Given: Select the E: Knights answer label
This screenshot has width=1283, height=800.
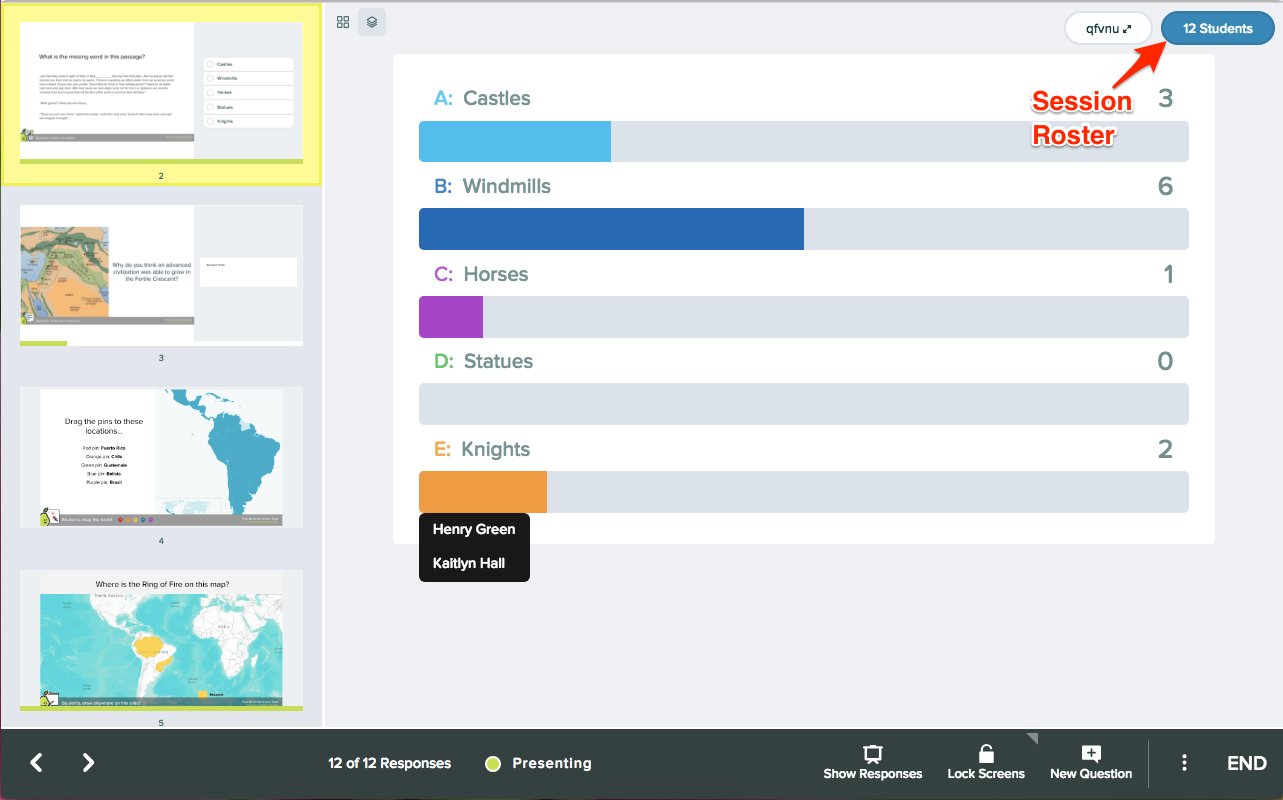Looking at the screenshot, I should click(x=482, y=449).
